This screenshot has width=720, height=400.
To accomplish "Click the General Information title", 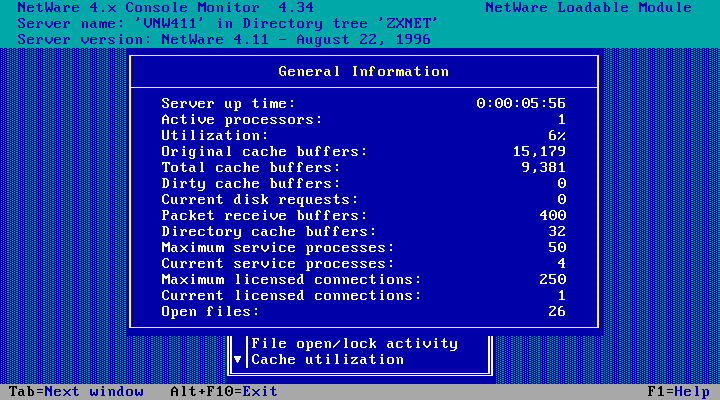I will 363,72.
